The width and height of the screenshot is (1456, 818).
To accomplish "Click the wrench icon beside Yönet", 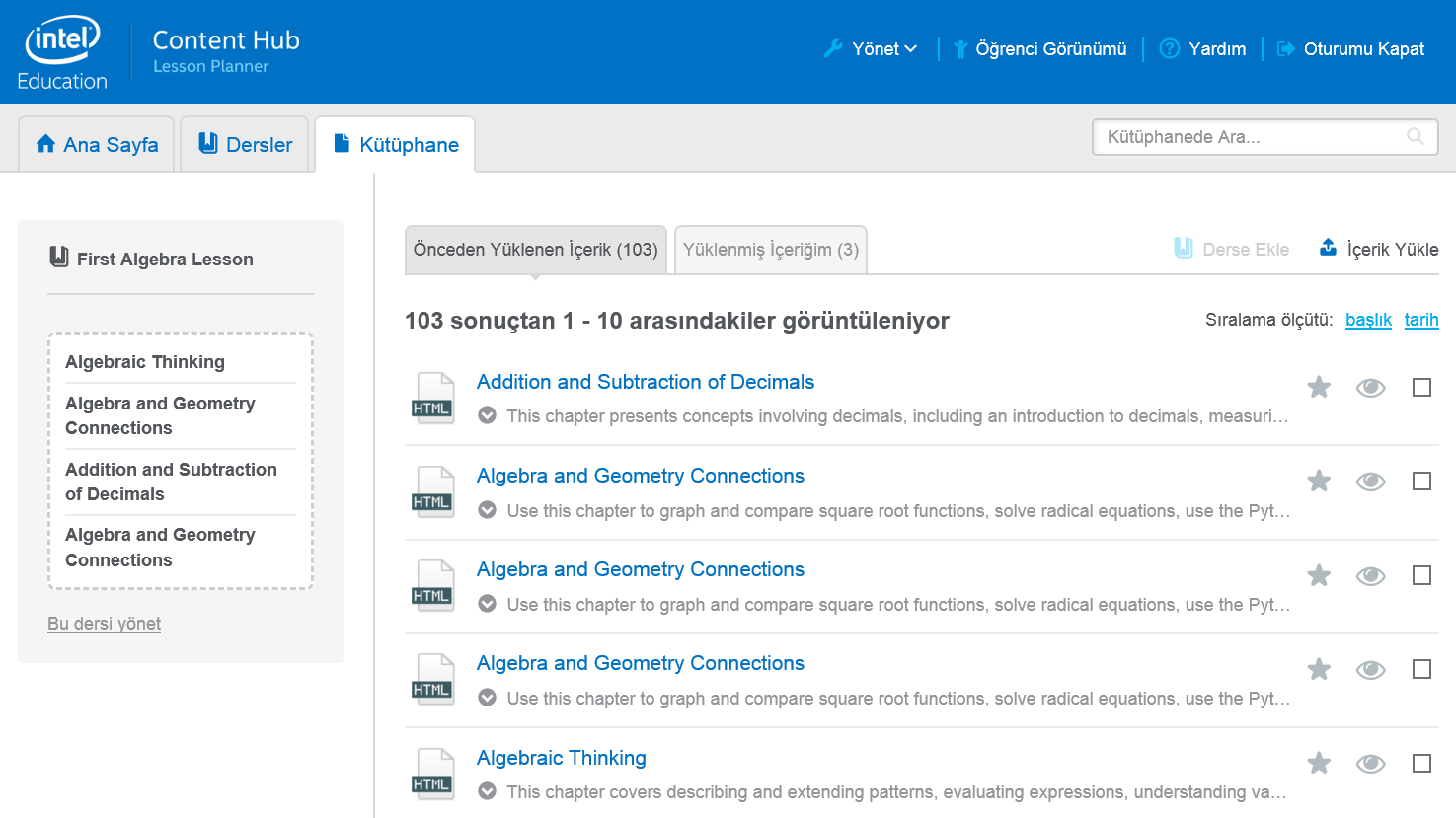I will click(x=833, y=48).
